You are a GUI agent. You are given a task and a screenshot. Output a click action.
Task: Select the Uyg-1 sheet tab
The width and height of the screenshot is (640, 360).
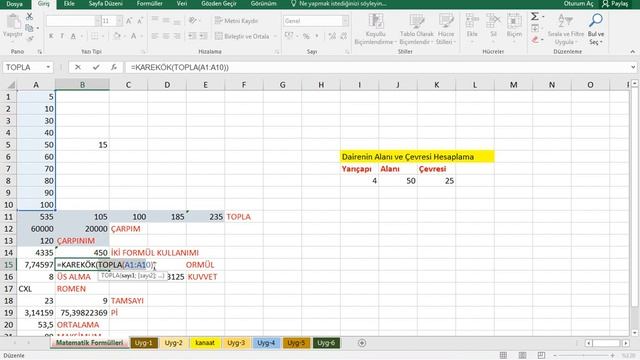coord(144,343)
